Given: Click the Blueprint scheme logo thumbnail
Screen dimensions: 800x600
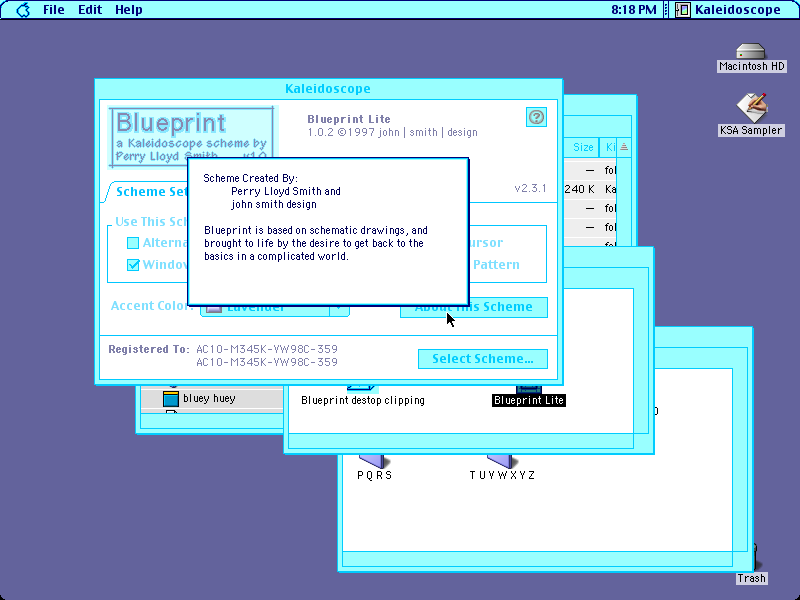Looking at the screenshot, I should (192, 137).
